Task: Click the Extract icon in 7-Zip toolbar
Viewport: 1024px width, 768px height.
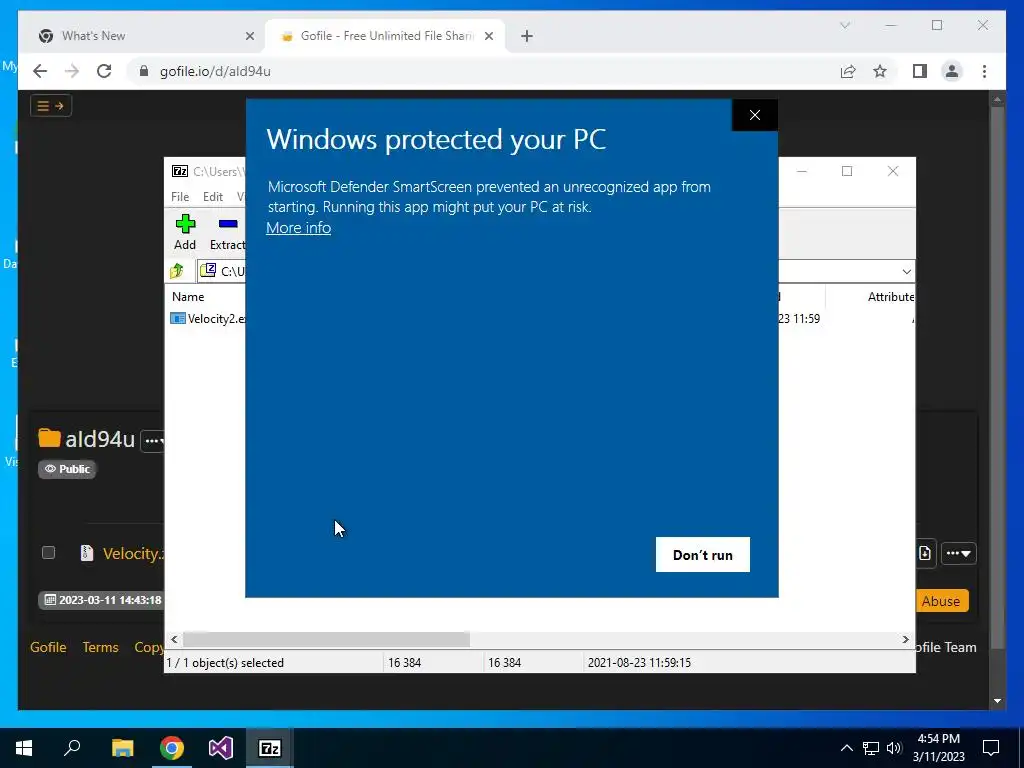Action: (x=227, y=232)
